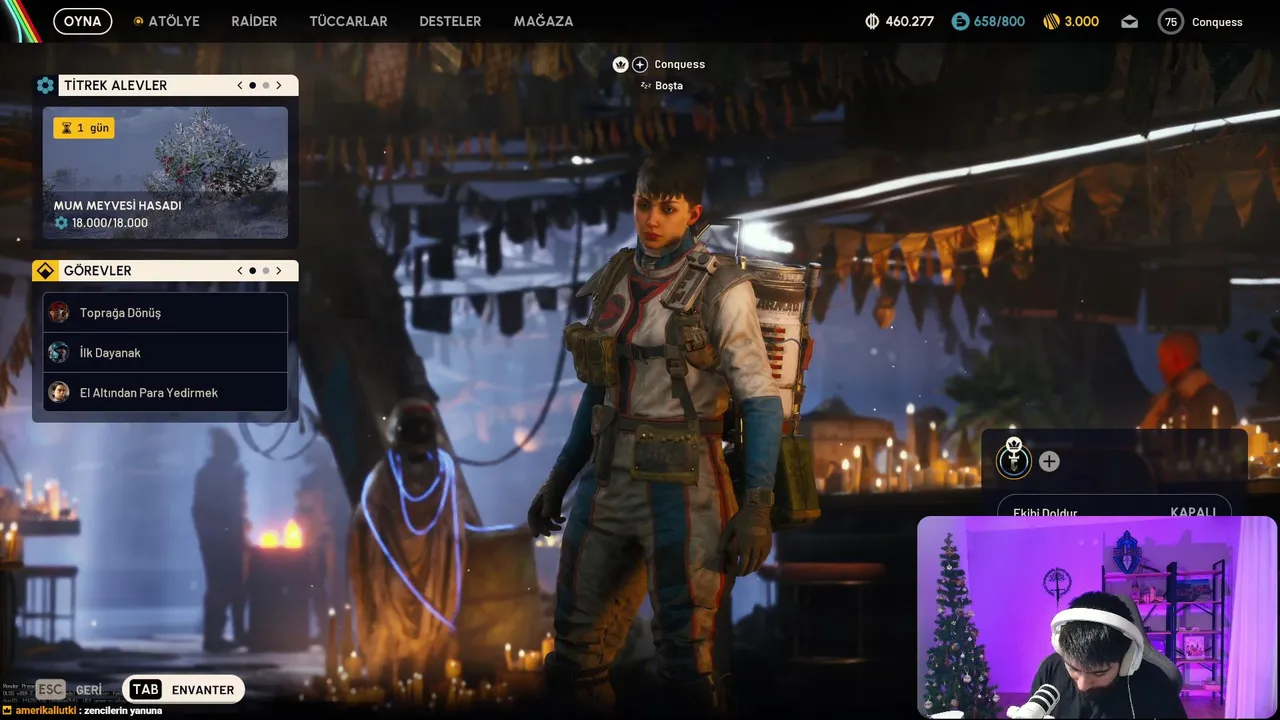Viewport: 1280px width, 720px height.
Task: Open the DESTELER tab
Action: coord(450,21)
